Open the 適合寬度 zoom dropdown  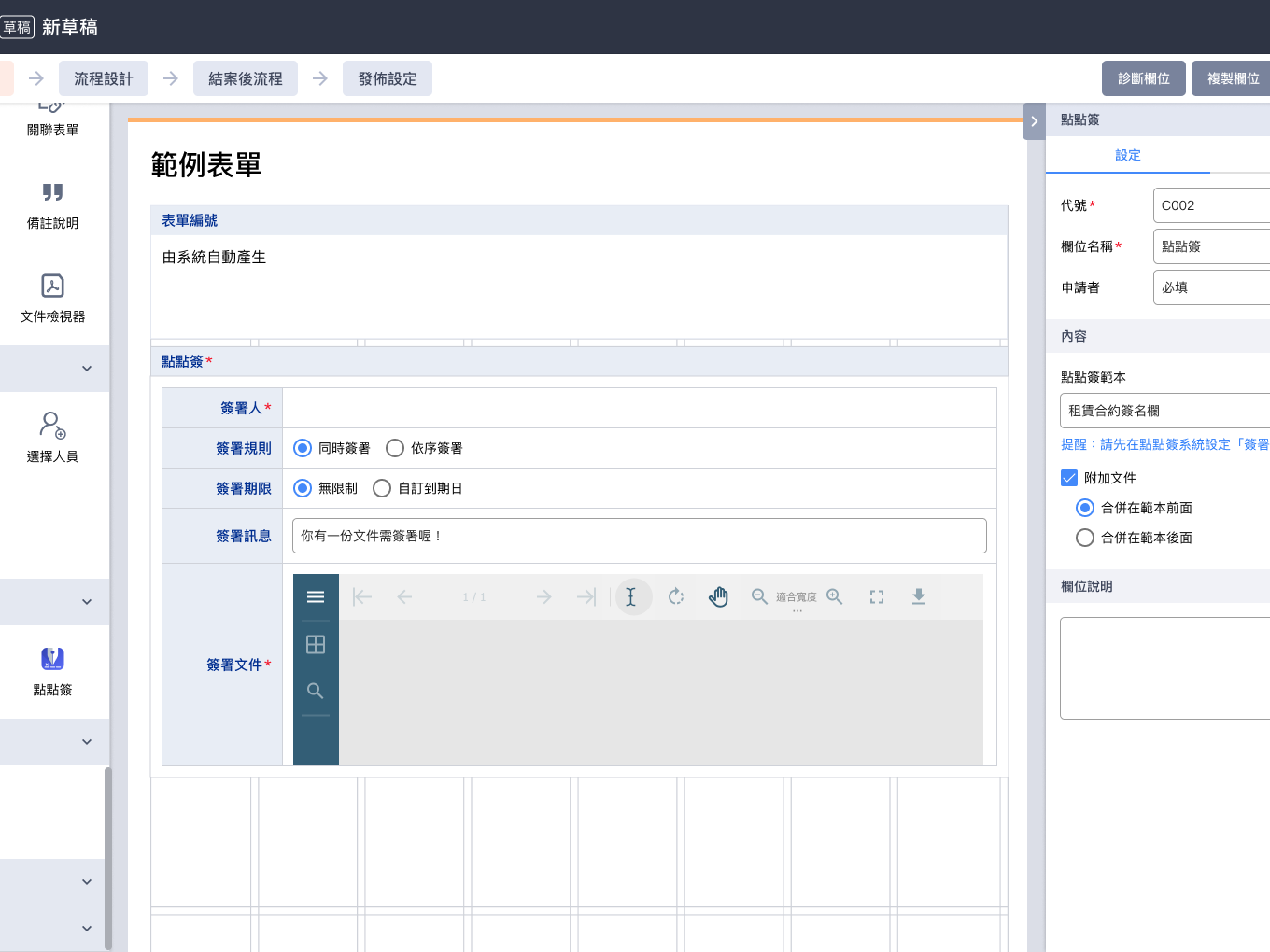[797, 599]
